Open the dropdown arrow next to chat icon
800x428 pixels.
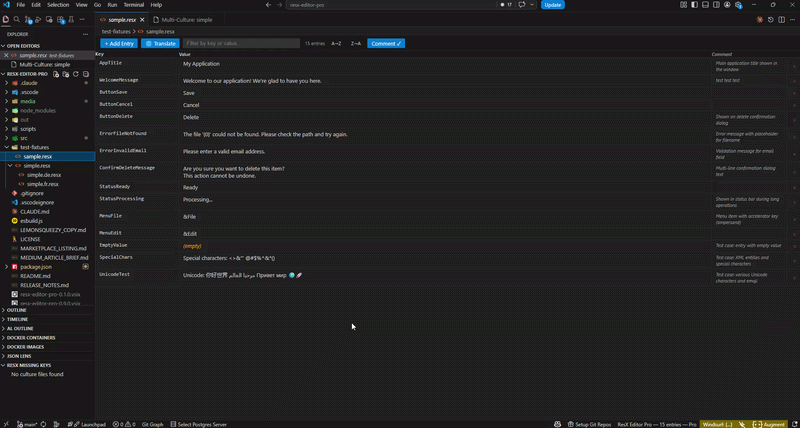click(532, 5)
